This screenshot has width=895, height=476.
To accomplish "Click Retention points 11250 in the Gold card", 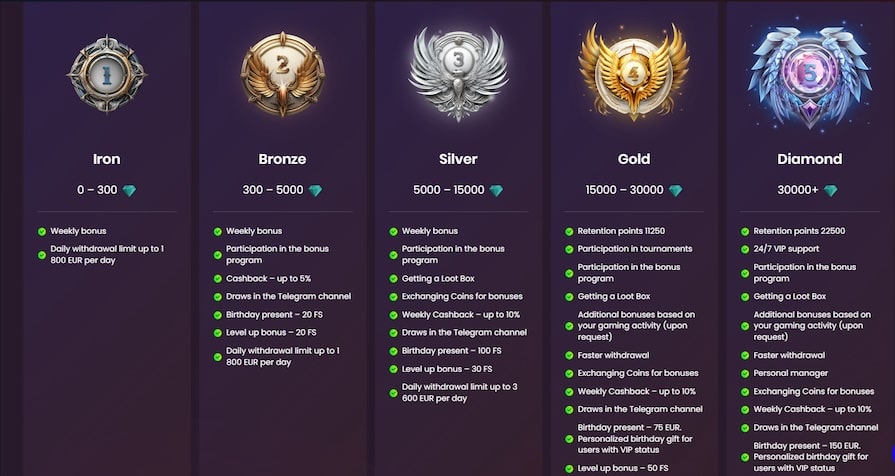I will (x=621, y=231).
